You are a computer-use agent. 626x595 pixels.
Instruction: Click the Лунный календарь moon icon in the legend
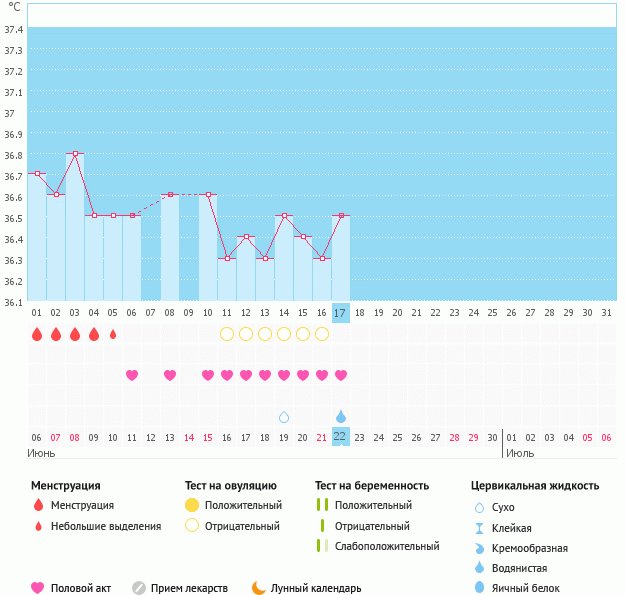(259, 588)
